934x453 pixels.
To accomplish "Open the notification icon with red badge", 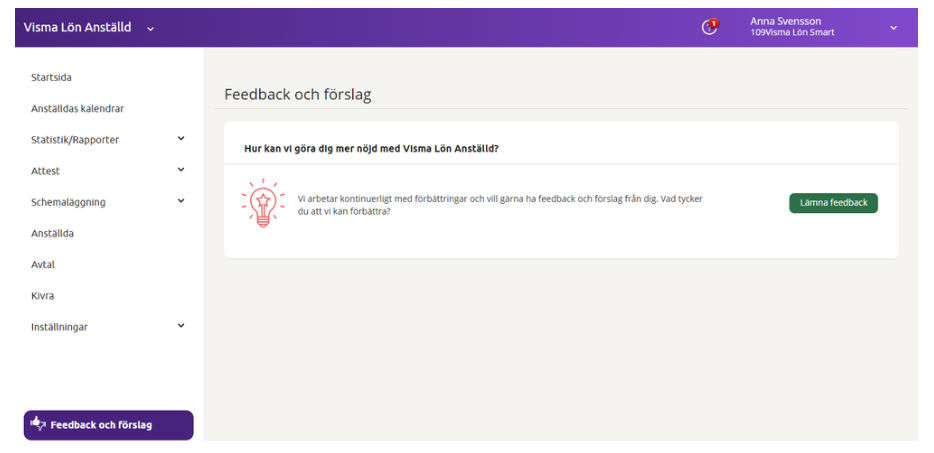I will pos(709,27).
